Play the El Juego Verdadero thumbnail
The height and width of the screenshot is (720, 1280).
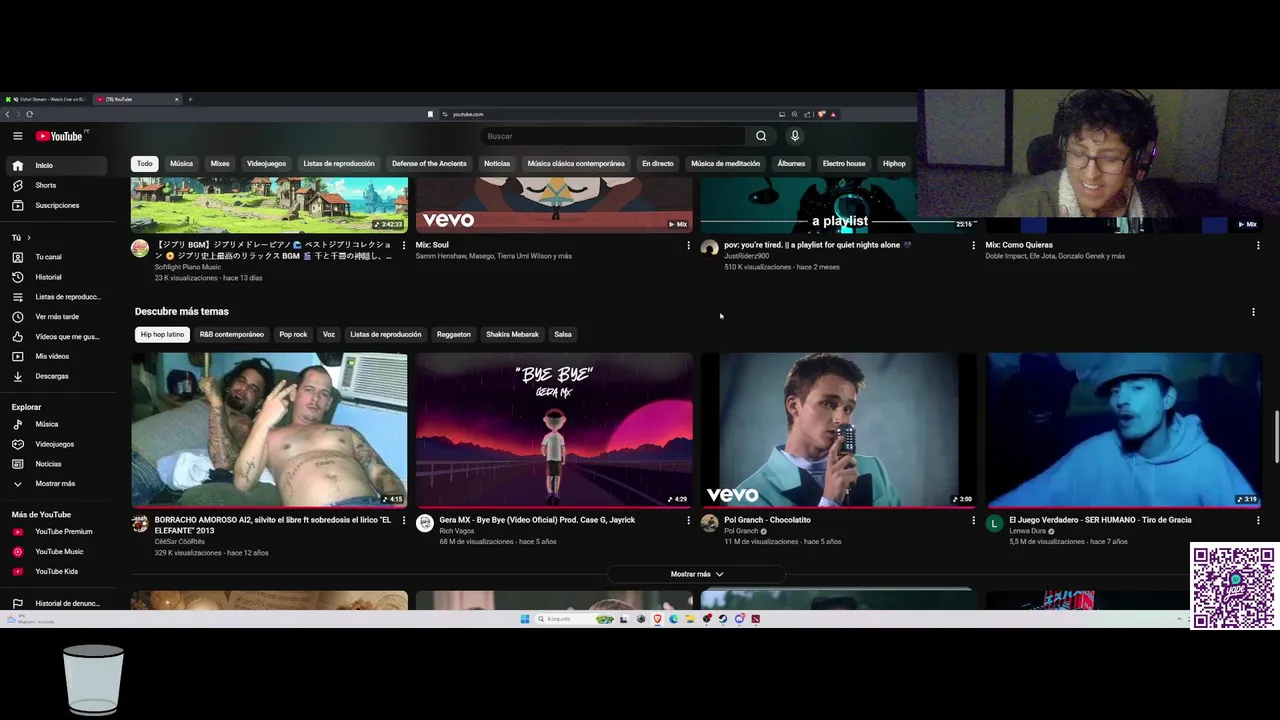1123,430
